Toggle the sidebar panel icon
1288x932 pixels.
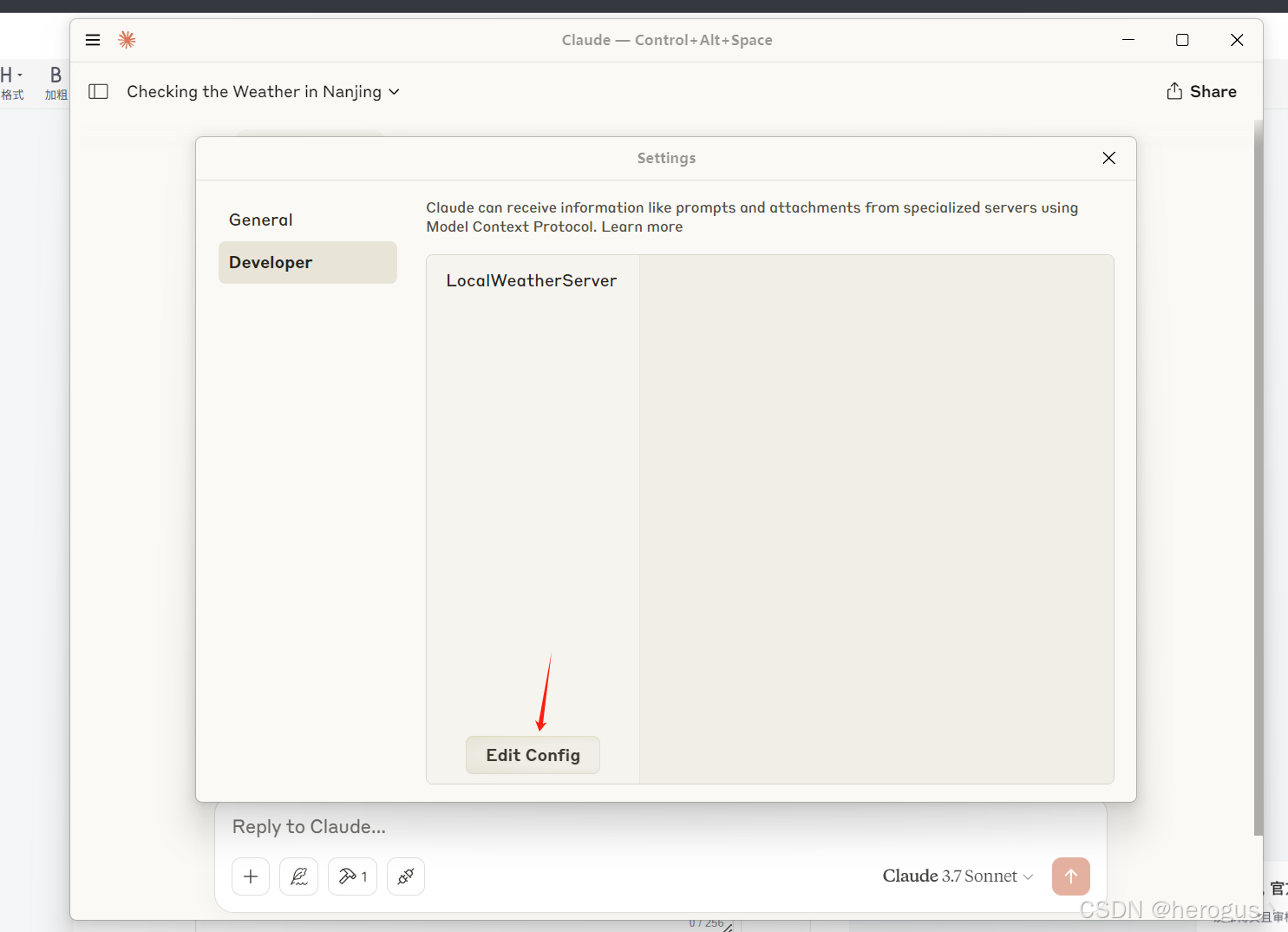[99, 92]
